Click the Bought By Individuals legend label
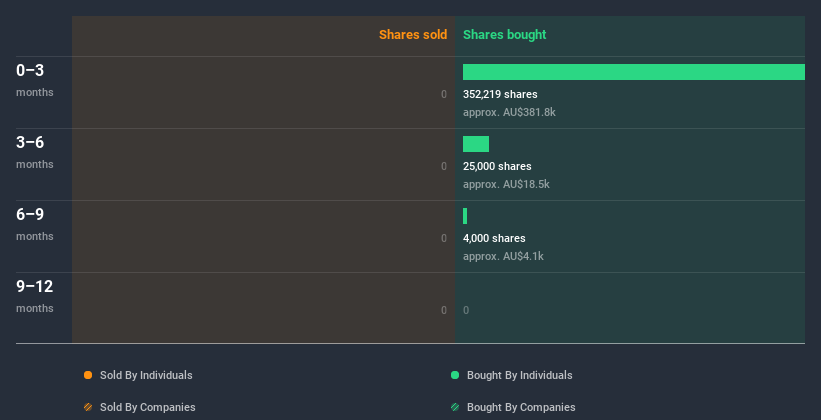 519,375
